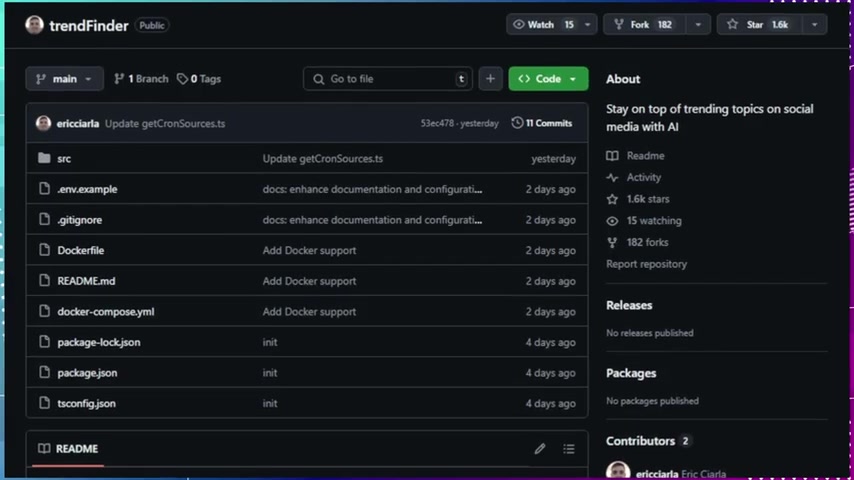Click the contributor avatar for ericciarla

click(618, 471)
